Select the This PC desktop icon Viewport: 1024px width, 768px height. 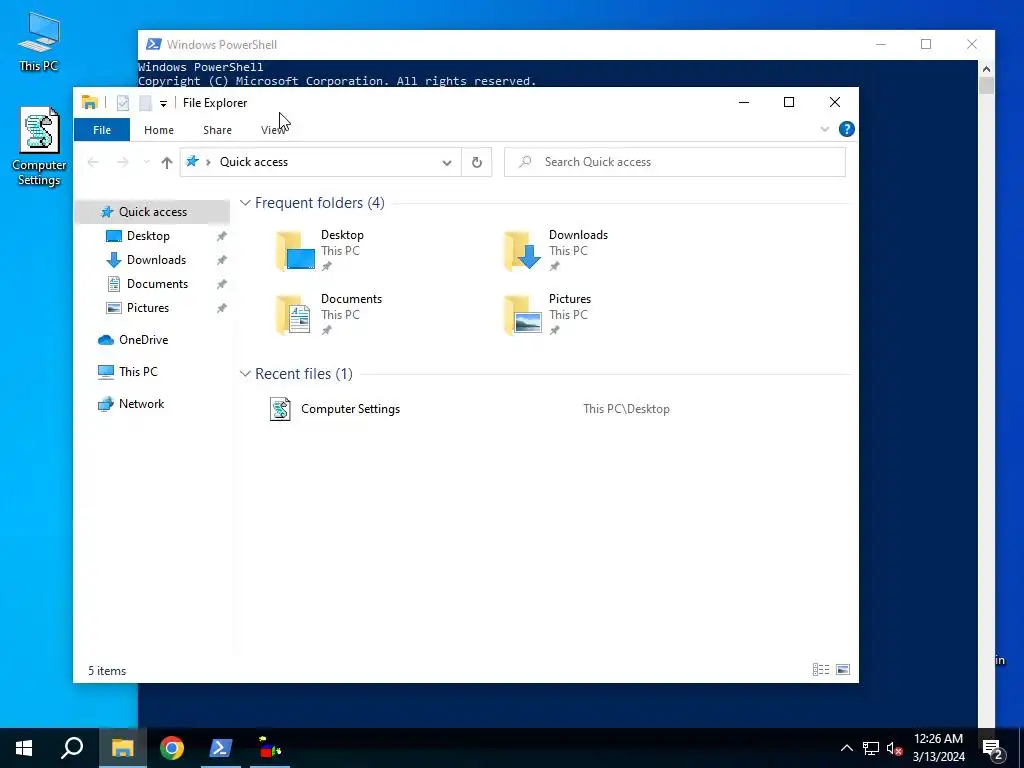tap(39, 41)
